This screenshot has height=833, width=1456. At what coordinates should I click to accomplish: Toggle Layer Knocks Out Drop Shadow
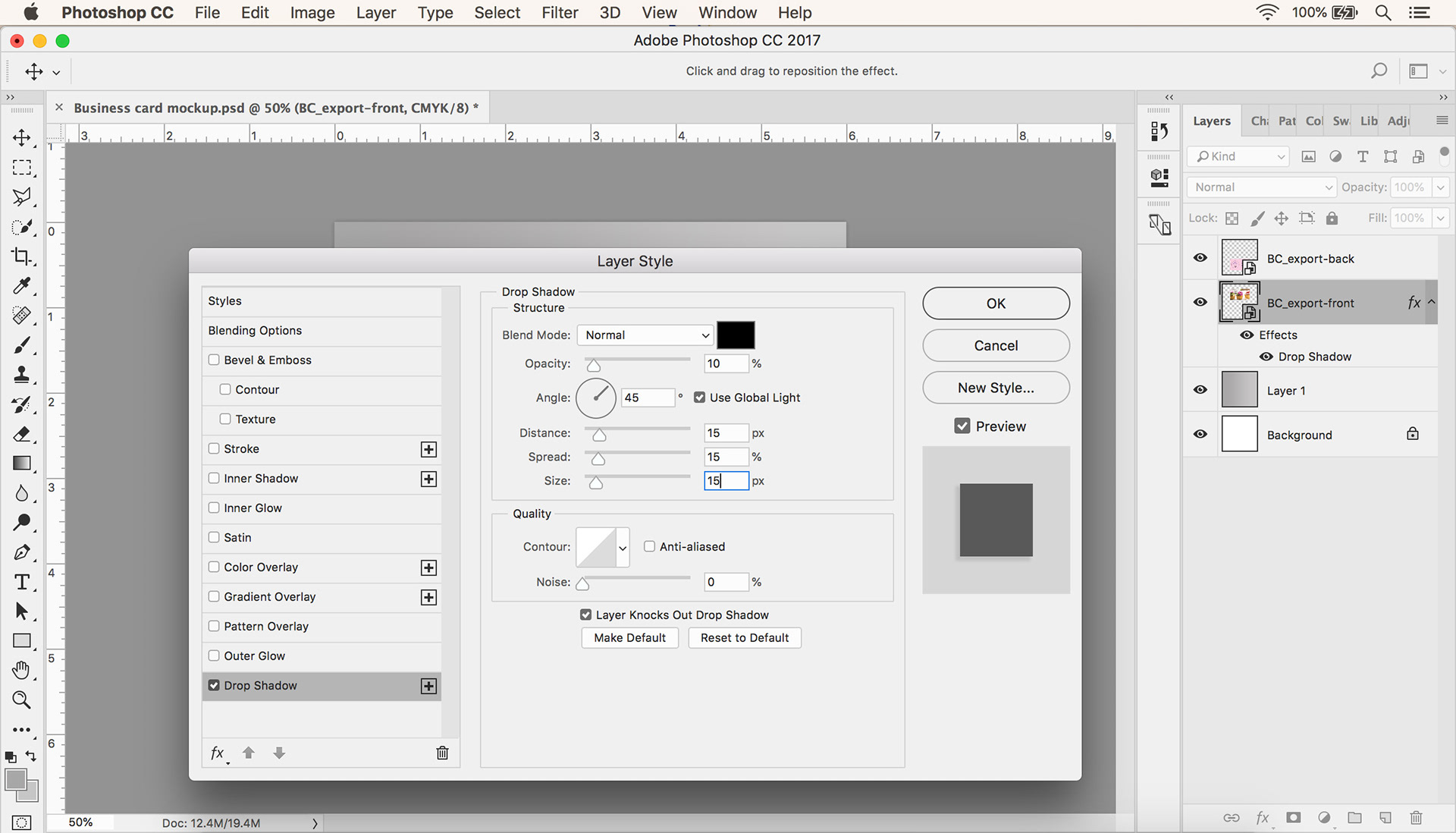click(x=585, y=615)
